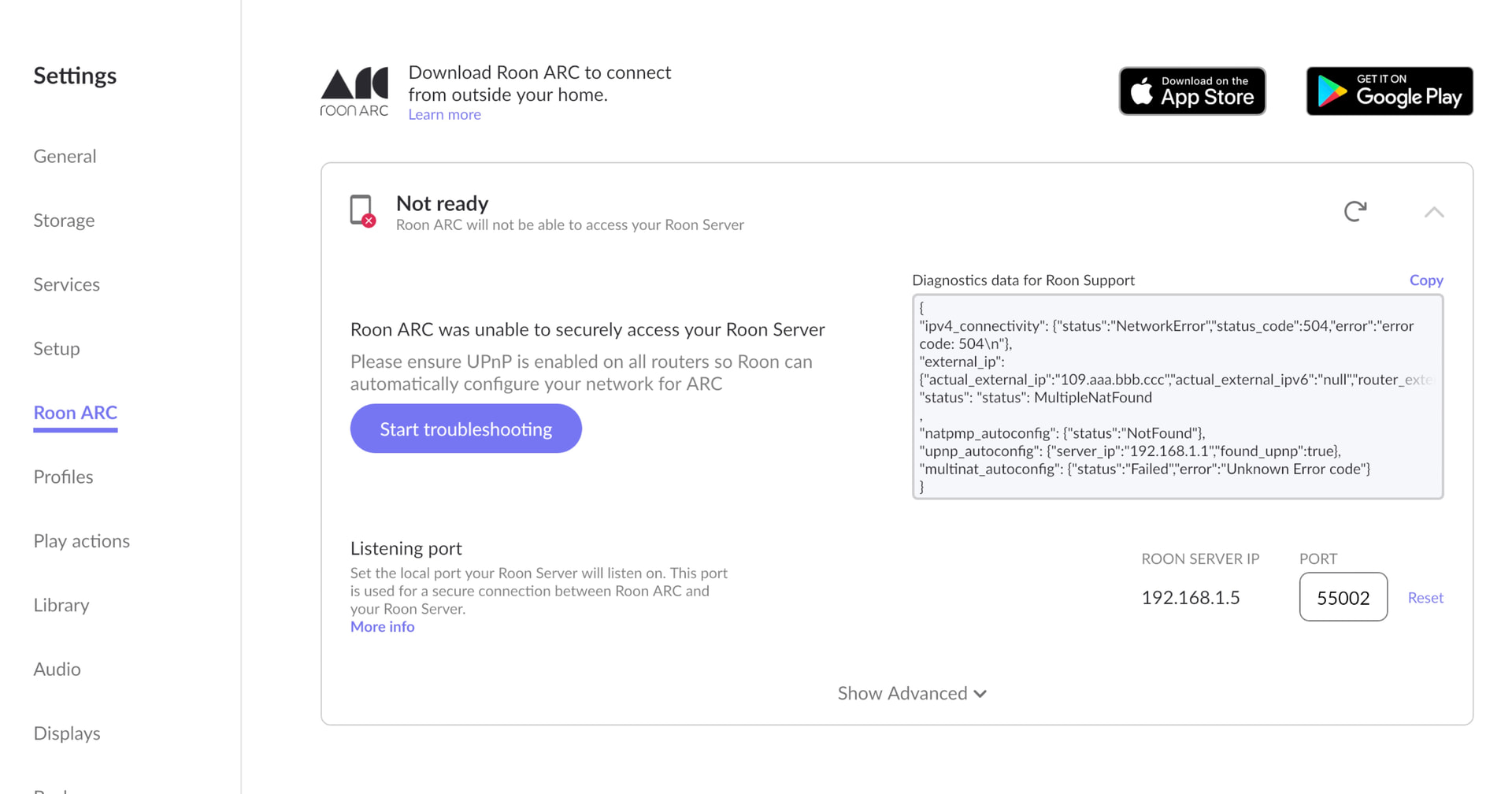Image resolution: width=1512 pixels, height=794 pixels.
Task: Click the "Not ready" status heading
Action: click(x=443, y=203)
